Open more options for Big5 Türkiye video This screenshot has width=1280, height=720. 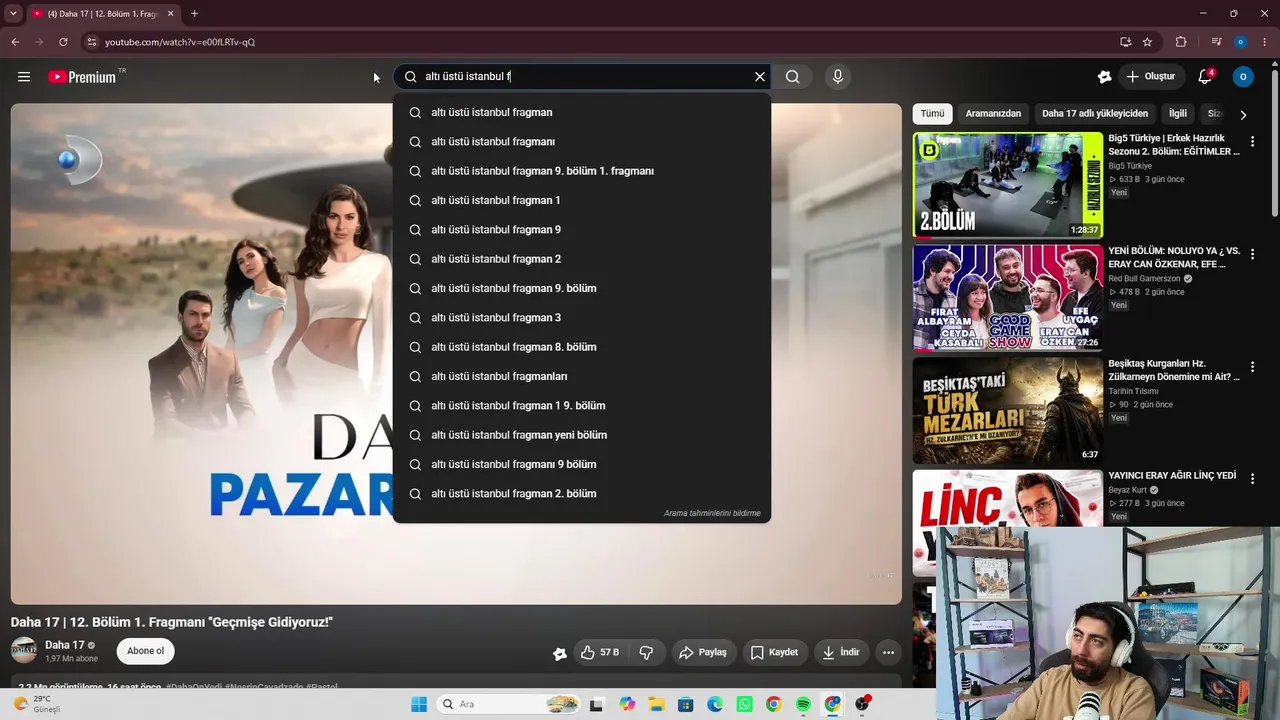[1252, 142]
